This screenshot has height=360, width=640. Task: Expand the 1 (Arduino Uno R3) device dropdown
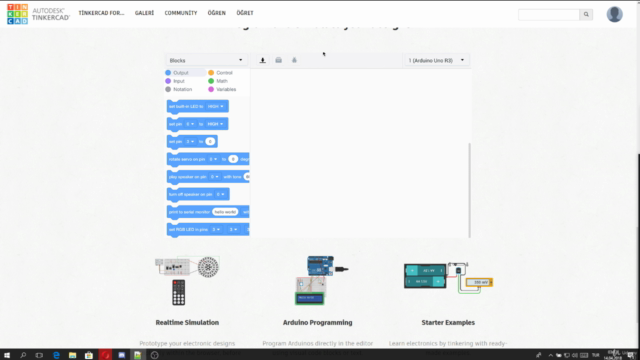436,60
